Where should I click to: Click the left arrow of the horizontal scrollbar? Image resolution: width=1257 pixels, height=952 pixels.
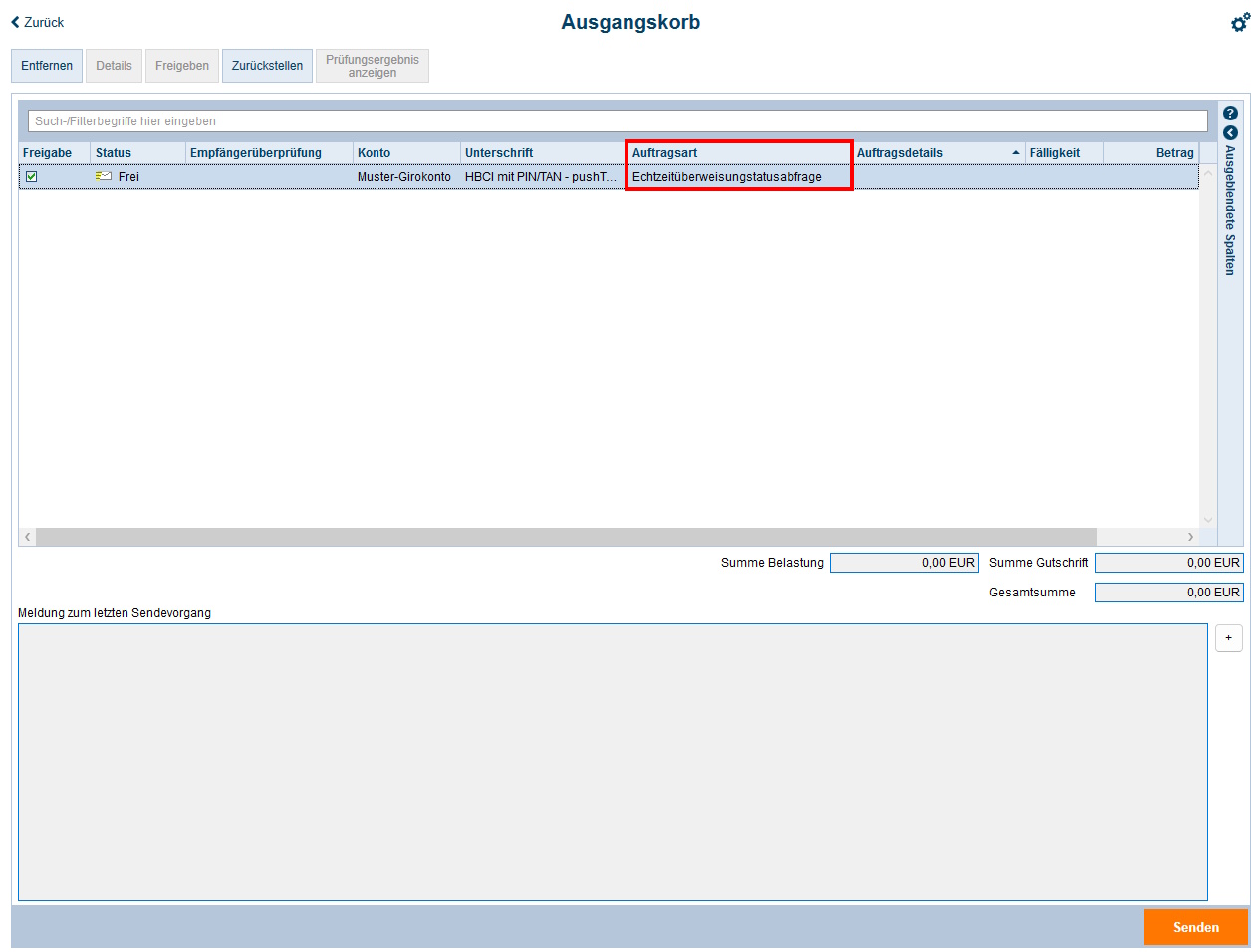[x=27, y=536]
